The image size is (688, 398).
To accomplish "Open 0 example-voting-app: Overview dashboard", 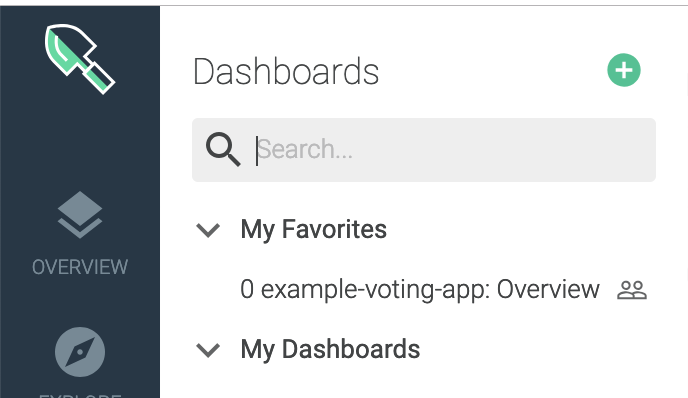I will tap(420, 290).
